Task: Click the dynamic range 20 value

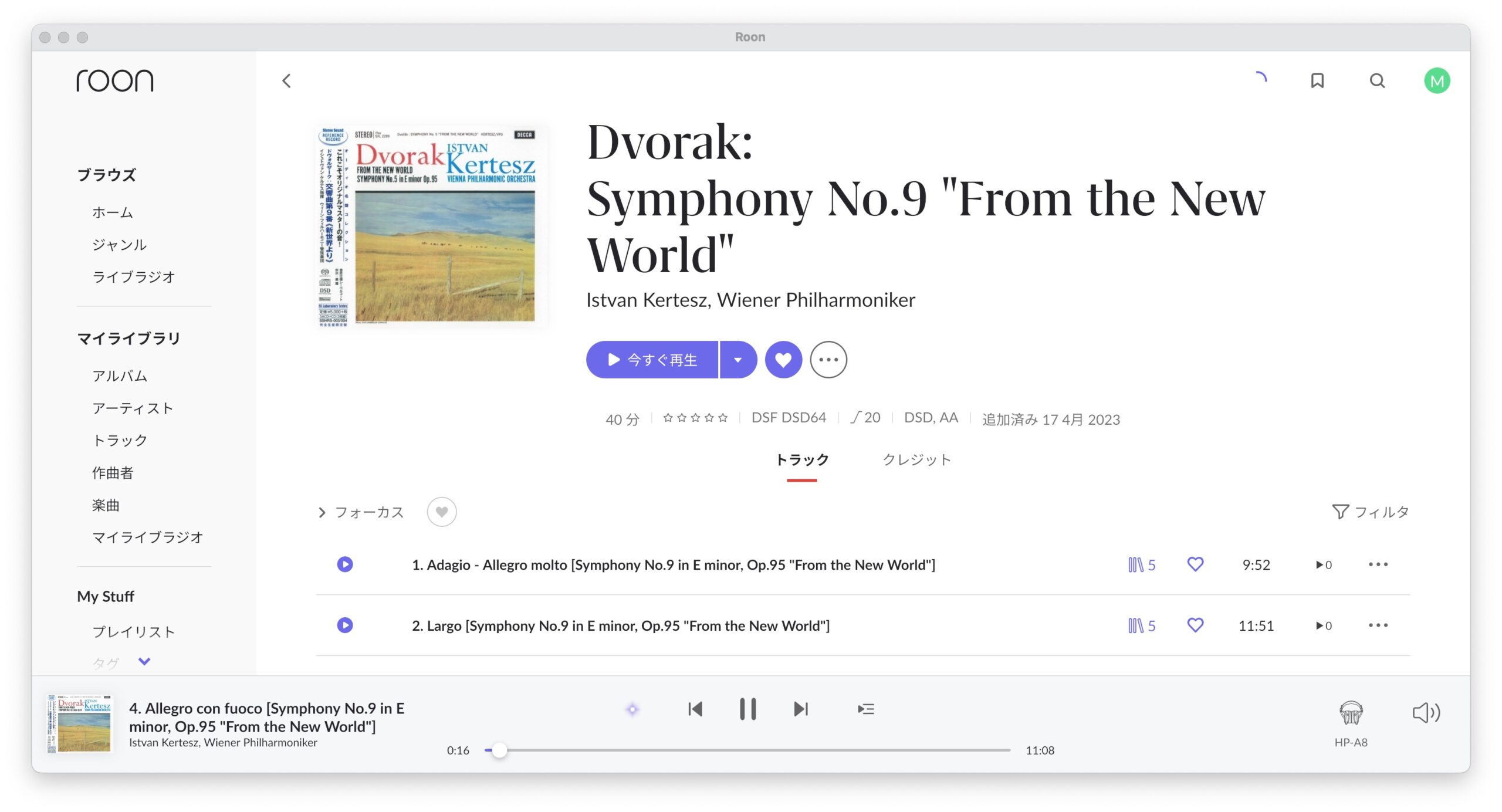Action: pyautogui.click(x=865, y=418)
